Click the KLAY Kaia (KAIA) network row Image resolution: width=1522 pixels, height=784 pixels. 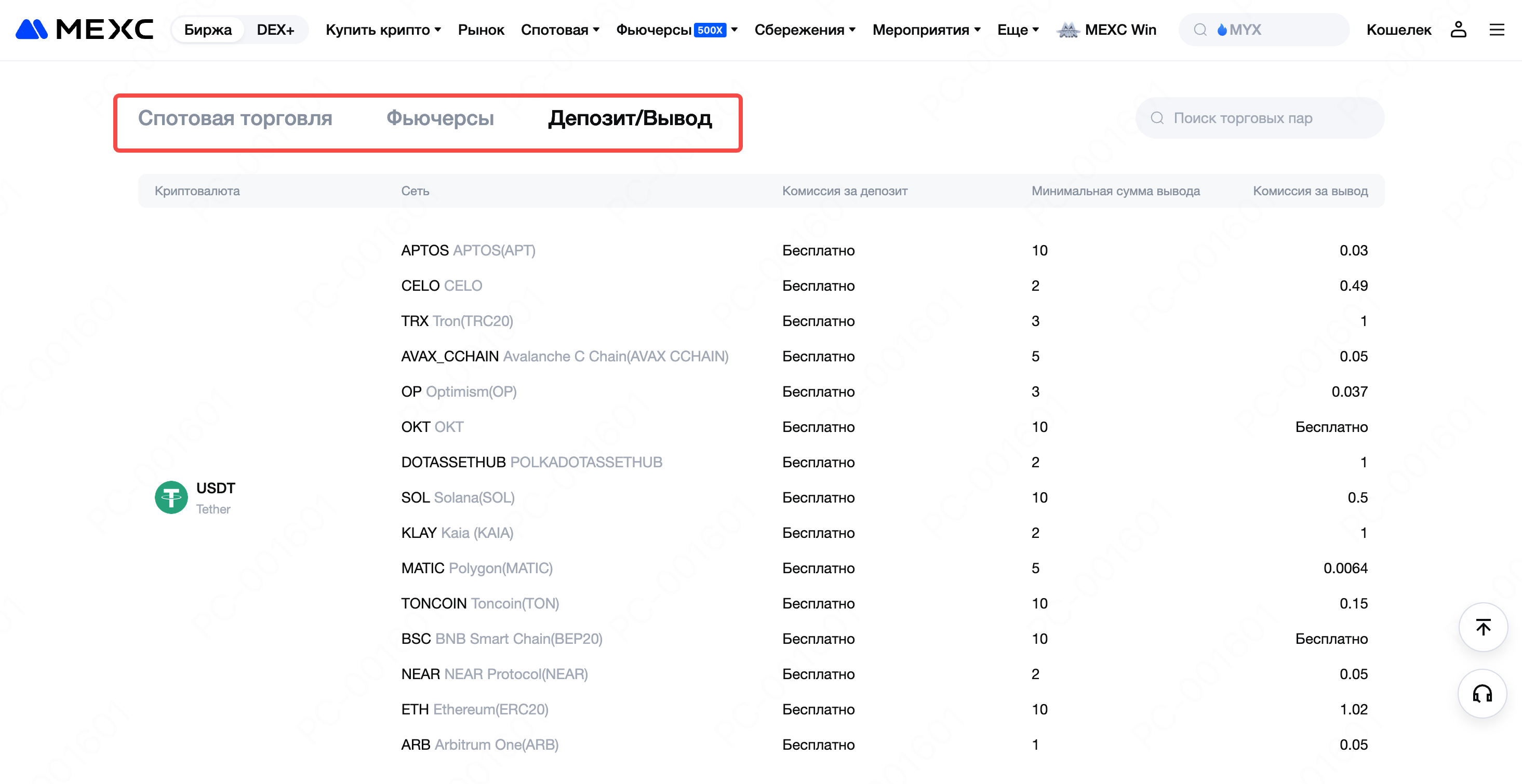(885, 533)
